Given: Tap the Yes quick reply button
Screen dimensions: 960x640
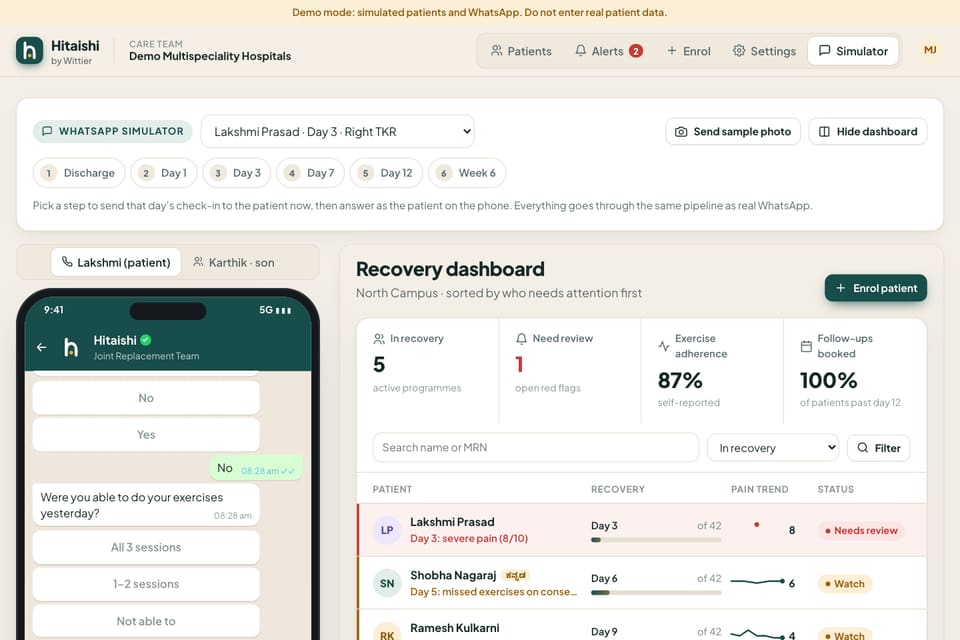Looking at the screenshot, I should (x=146, y=435).
